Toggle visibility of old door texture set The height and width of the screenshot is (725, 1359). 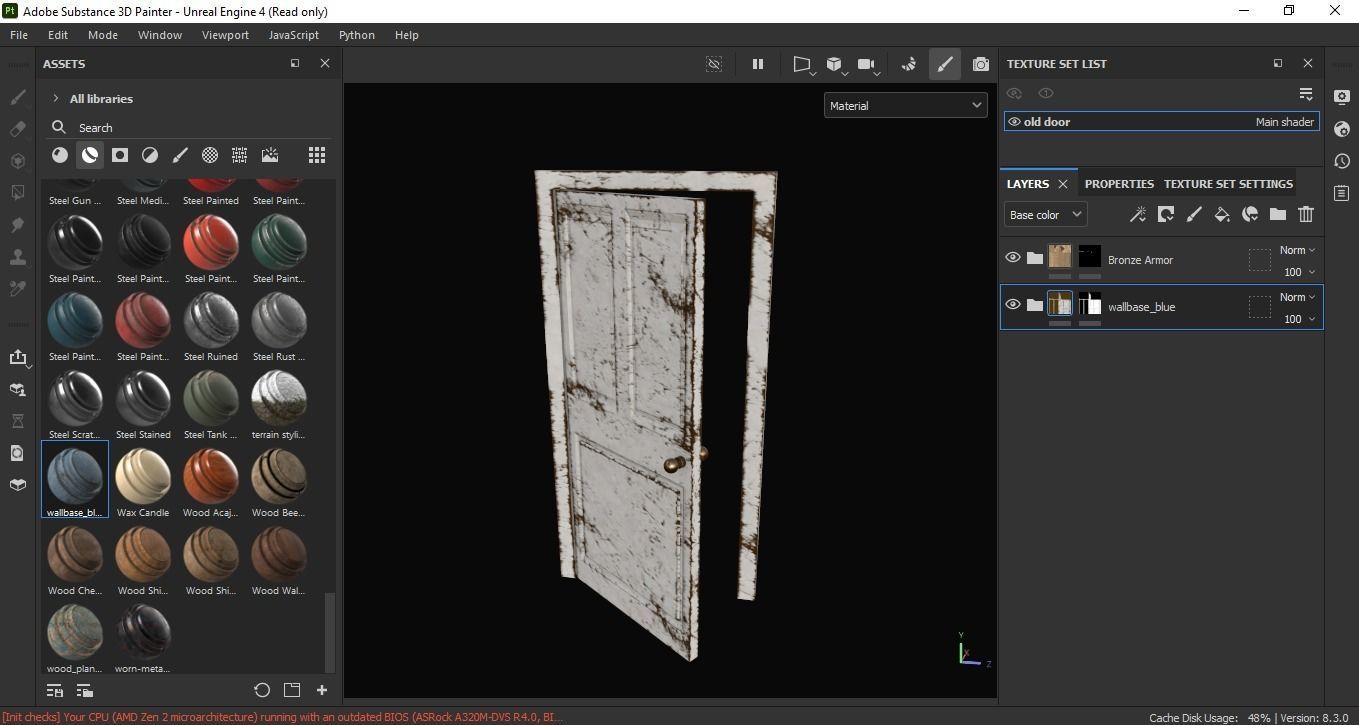click(1014, 122)
